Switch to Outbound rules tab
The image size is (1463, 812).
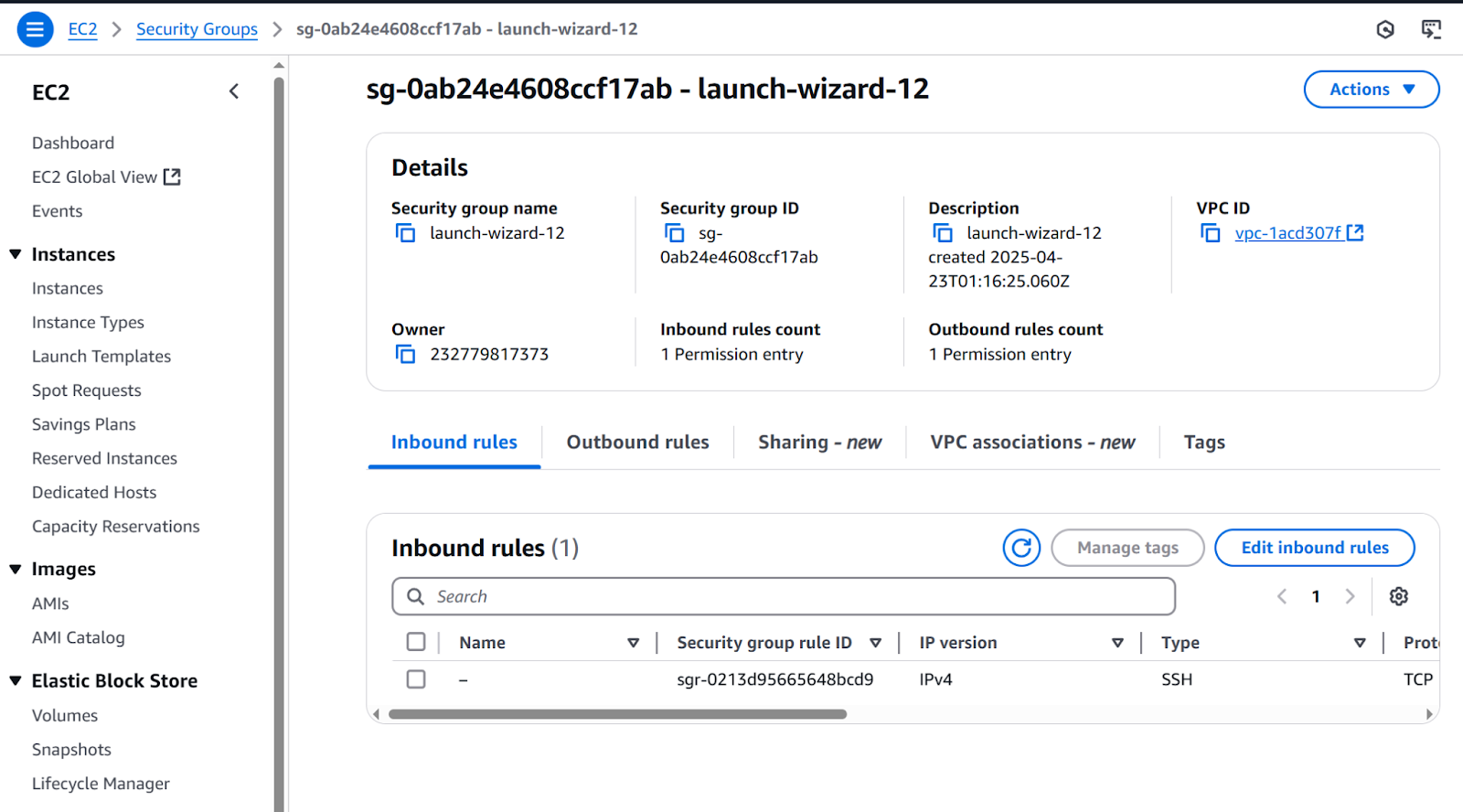pos(637,443)
